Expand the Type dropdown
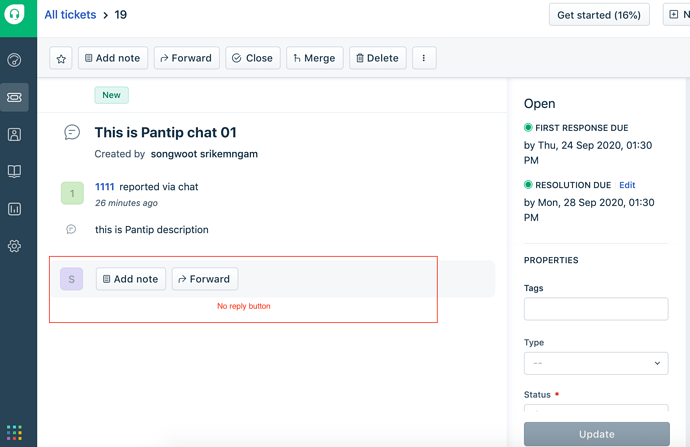 click(x=596, y=363)
